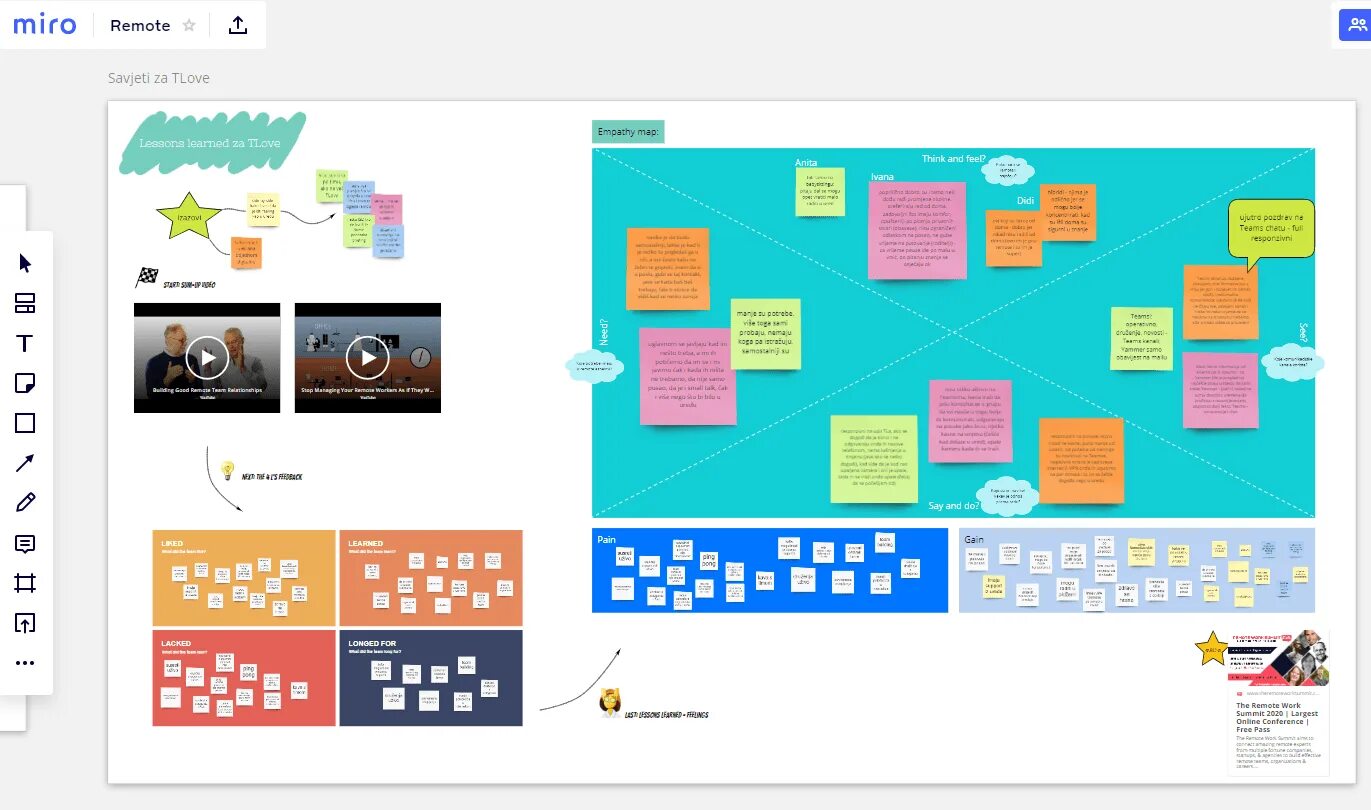Screen dimensions: 1371x810
Task: Click the export upload icon
Action: coord(238,25)
